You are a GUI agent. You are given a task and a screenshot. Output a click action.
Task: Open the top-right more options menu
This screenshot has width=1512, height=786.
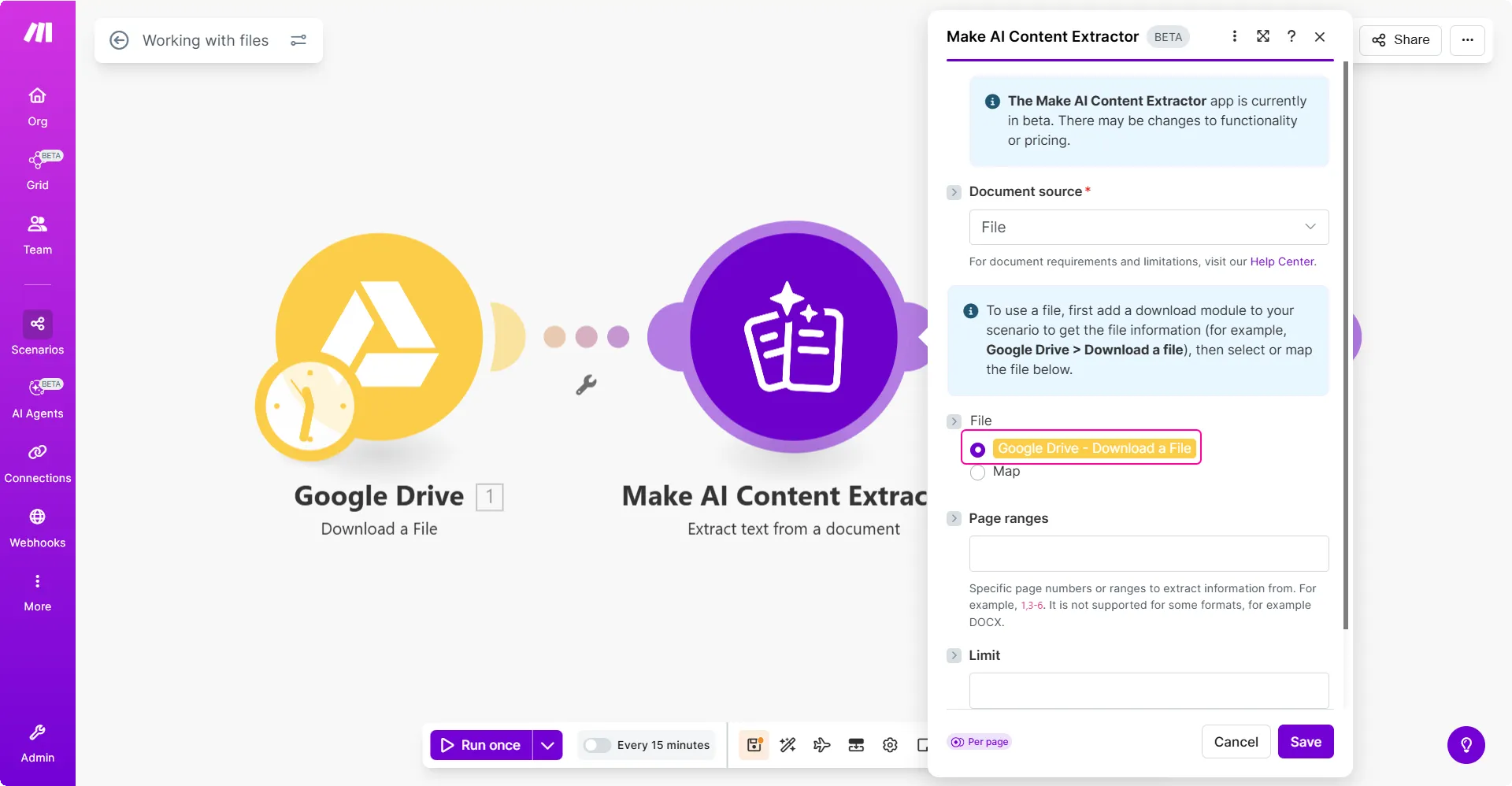click(x=1468, y=40)
